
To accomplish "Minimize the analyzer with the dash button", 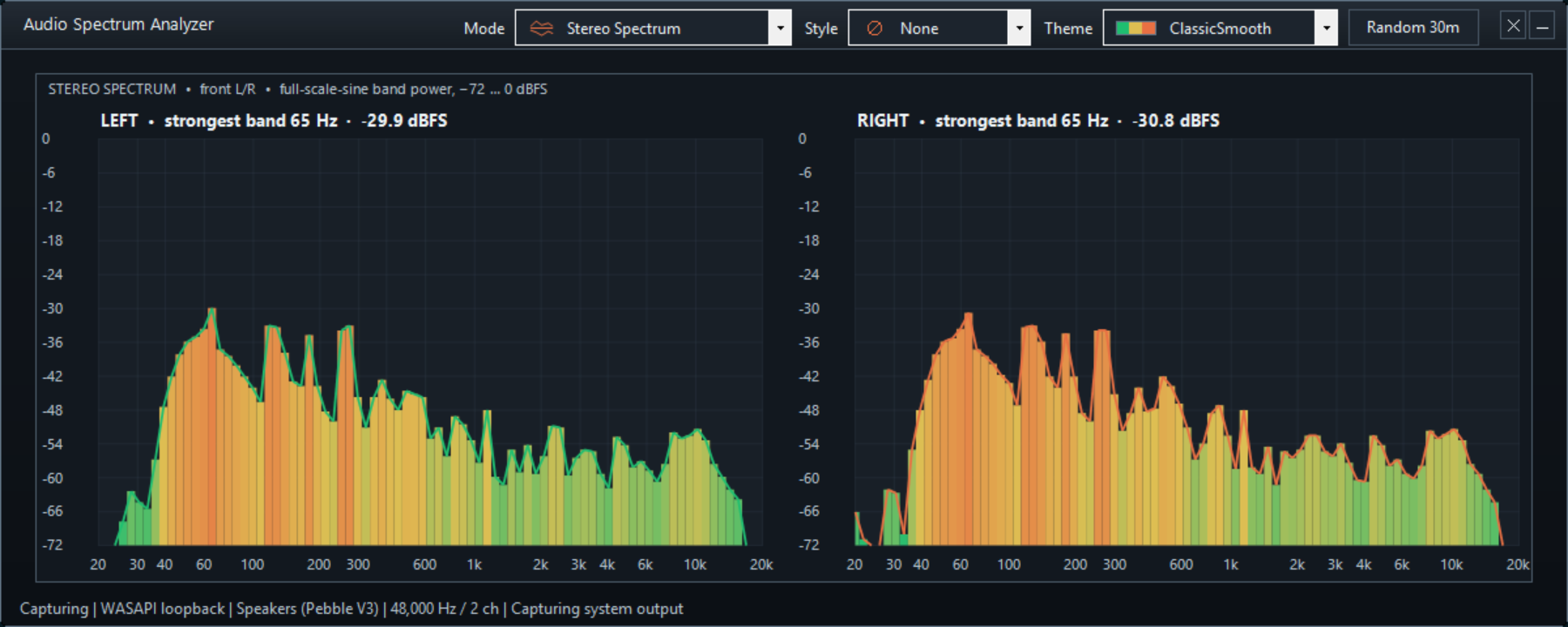I will pyautogui.click(x=1542, y=26).
